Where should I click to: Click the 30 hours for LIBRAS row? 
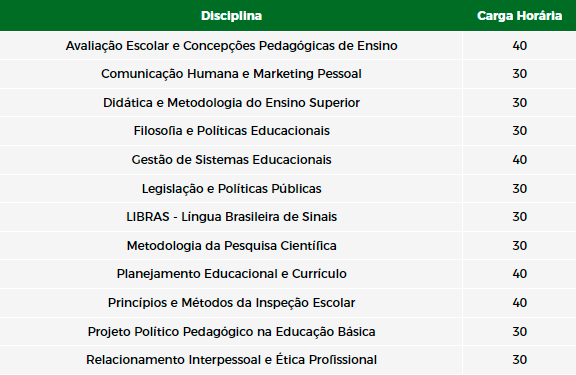[x=519, y=217]
